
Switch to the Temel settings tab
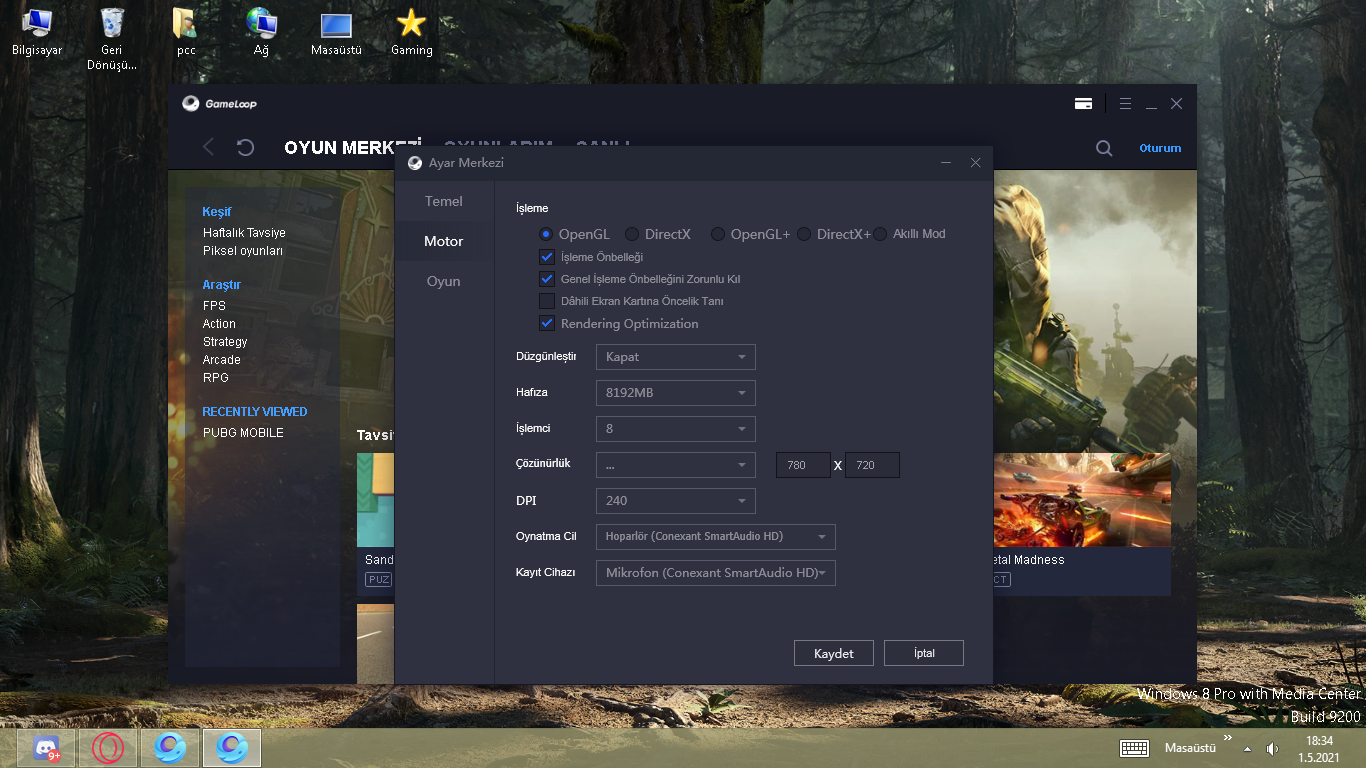point(444,201)
